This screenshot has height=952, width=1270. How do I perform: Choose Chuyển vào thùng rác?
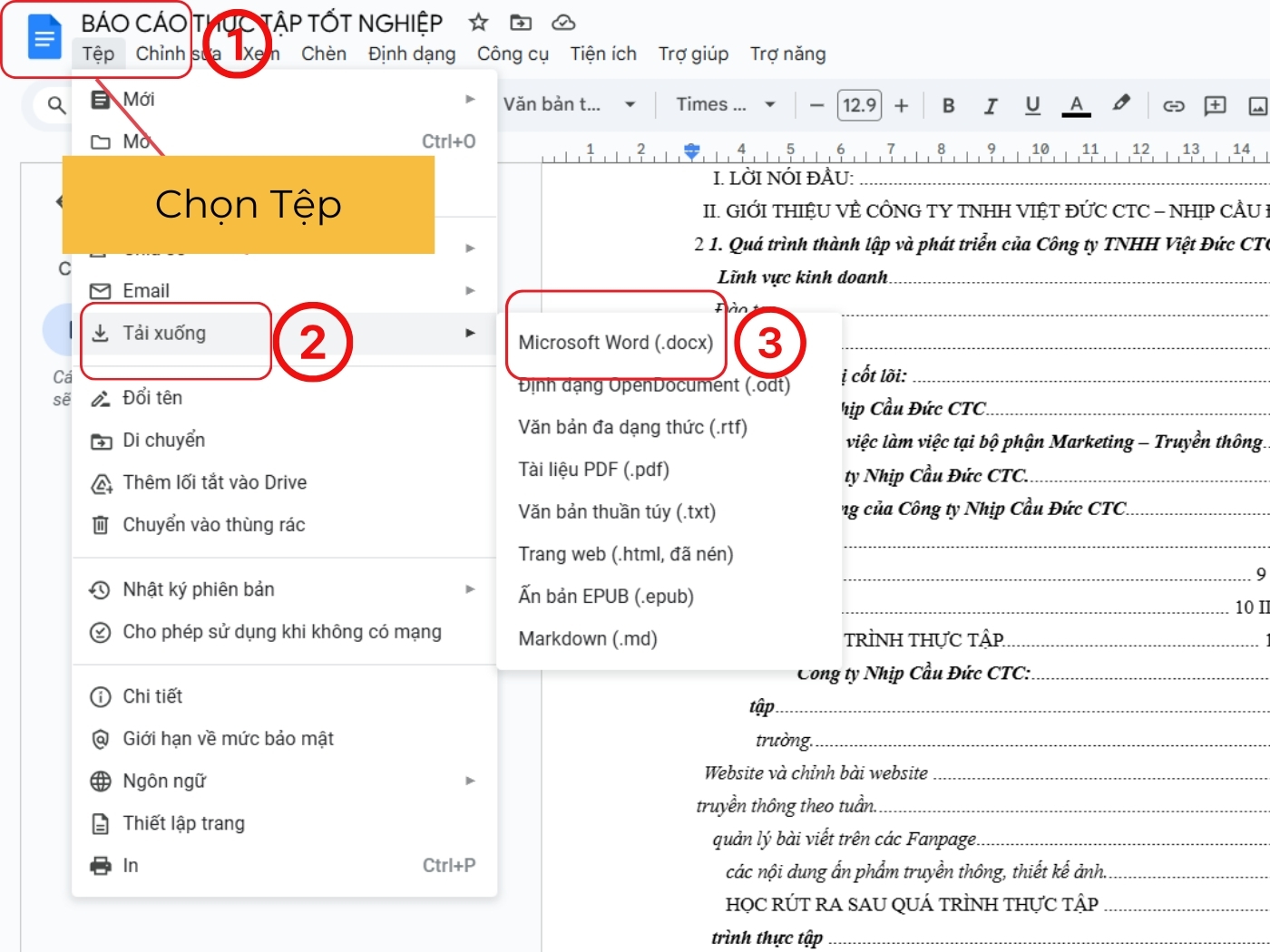pos(284,525)
